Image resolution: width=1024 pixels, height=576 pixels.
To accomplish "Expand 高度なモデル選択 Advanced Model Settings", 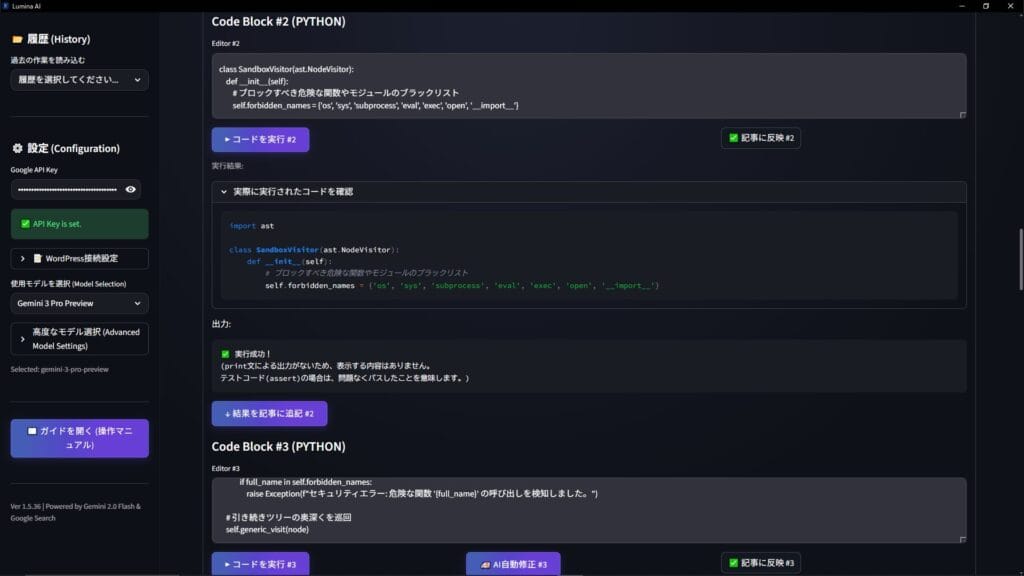I will 79,339.
